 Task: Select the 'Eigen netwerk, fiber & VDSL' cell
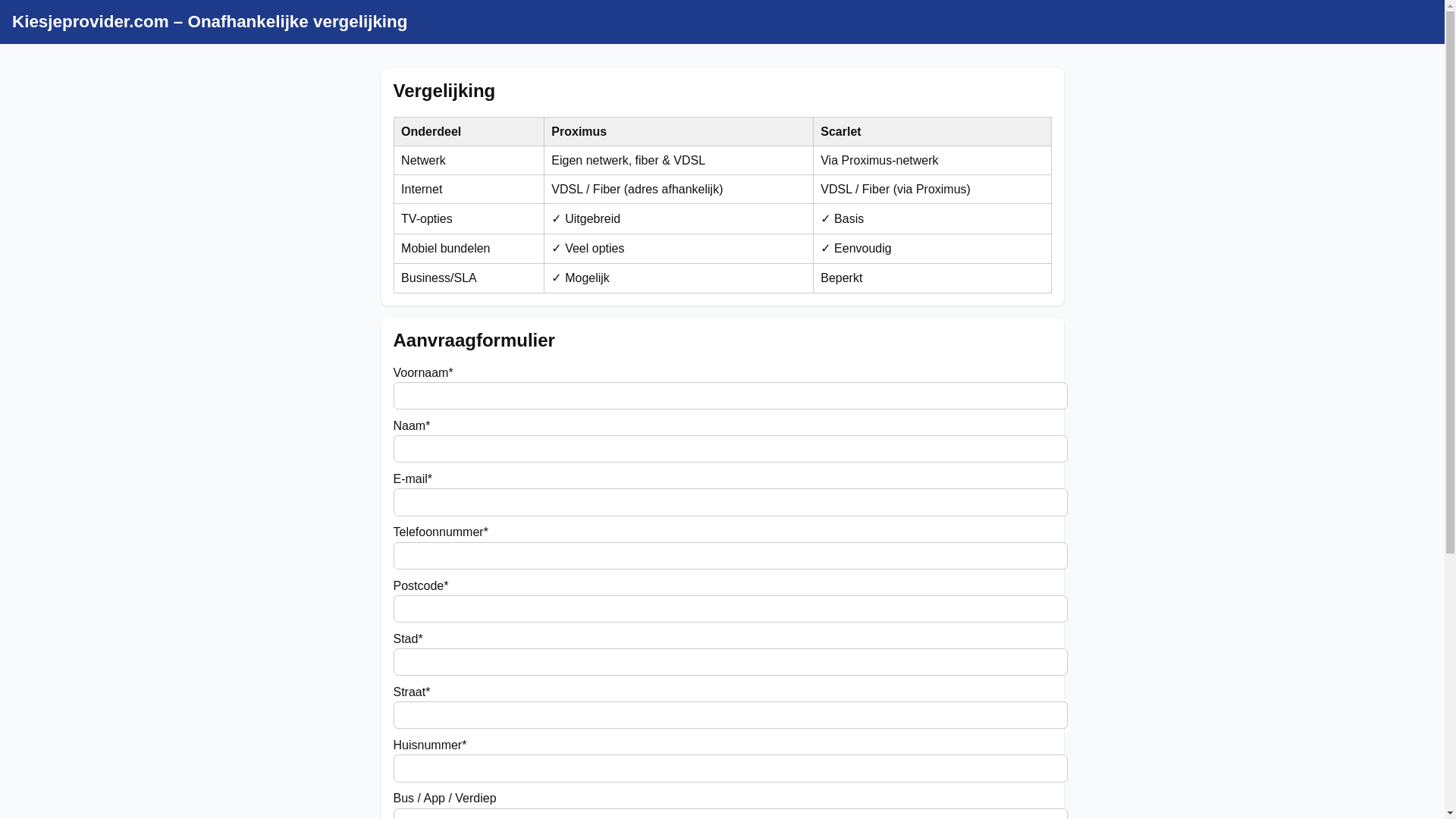click(x=679, y=161)
